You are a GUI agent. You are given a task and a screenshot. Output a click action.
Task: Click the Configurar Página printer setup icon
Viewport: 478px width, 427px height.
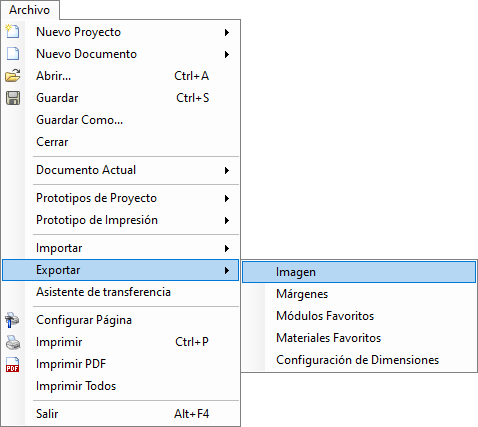13,320
